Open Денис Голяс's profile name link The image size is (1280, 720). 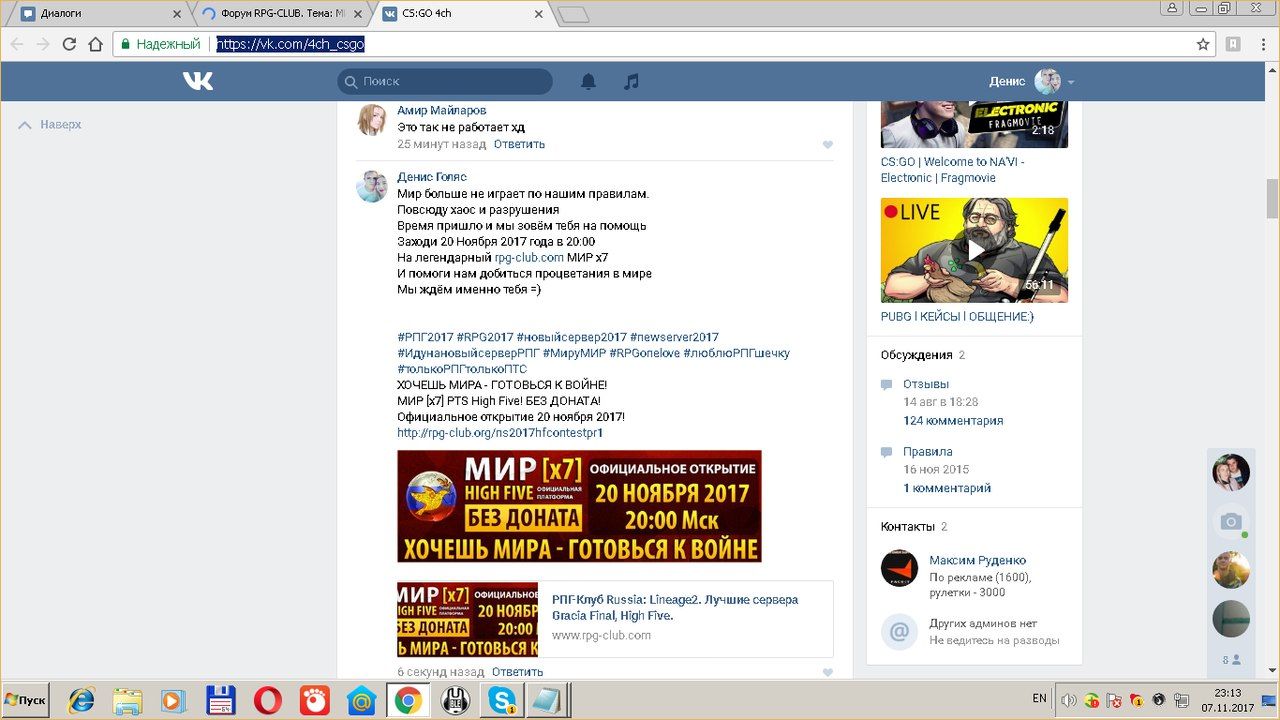click(432, 178)
